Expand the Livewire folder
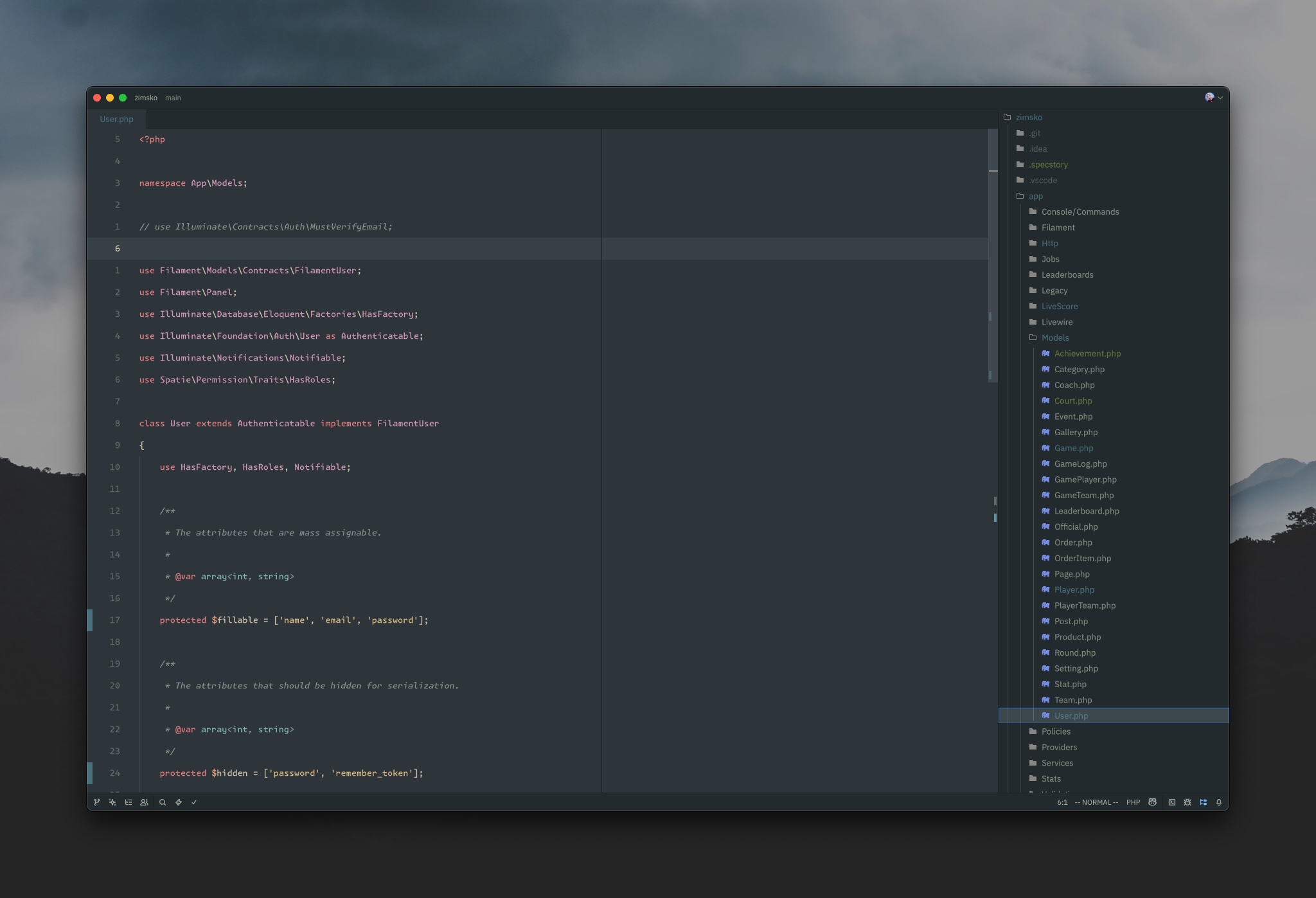The image size is (1316, 898). pyautogui.click(x=1114, y=322)
